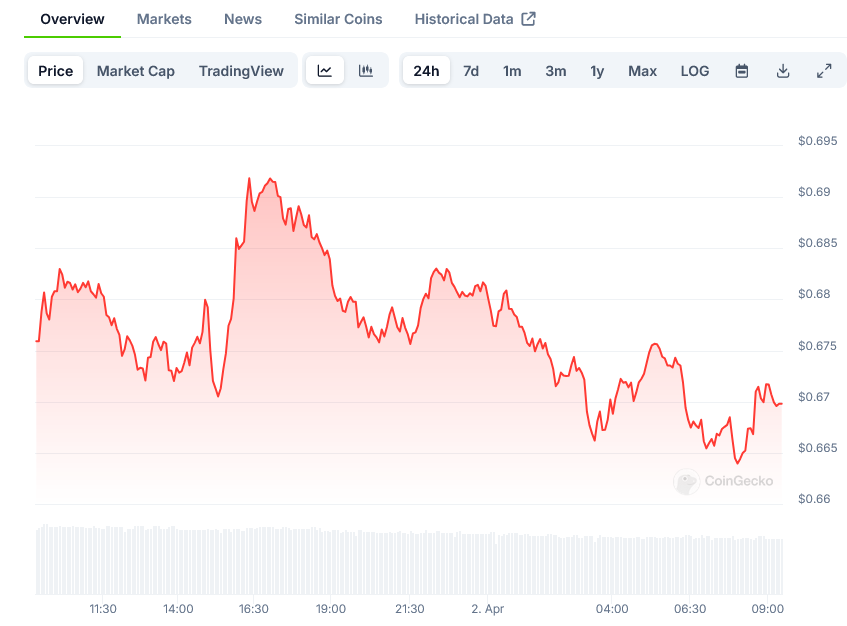The width and height of the screenshot is (847, 626).
Task: Click the $0.685 price axis label
Action: pos(817,243)
